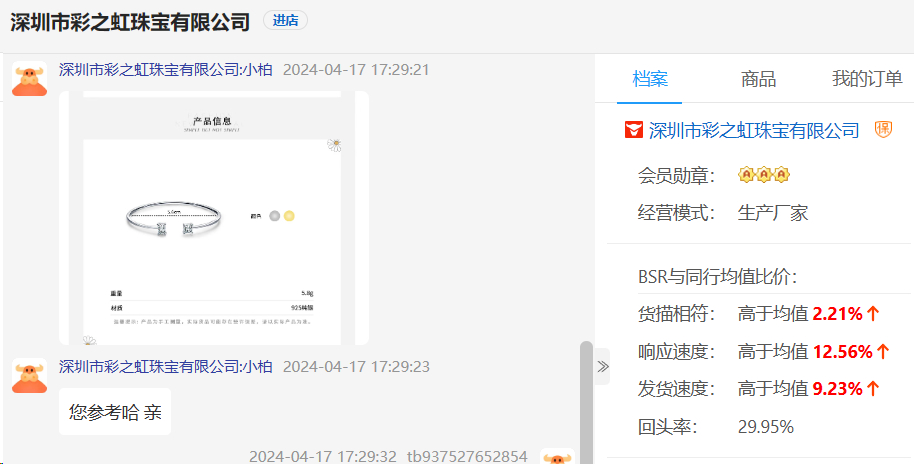
Task: Click the gold member medal badges
Action: pos(764,174)
